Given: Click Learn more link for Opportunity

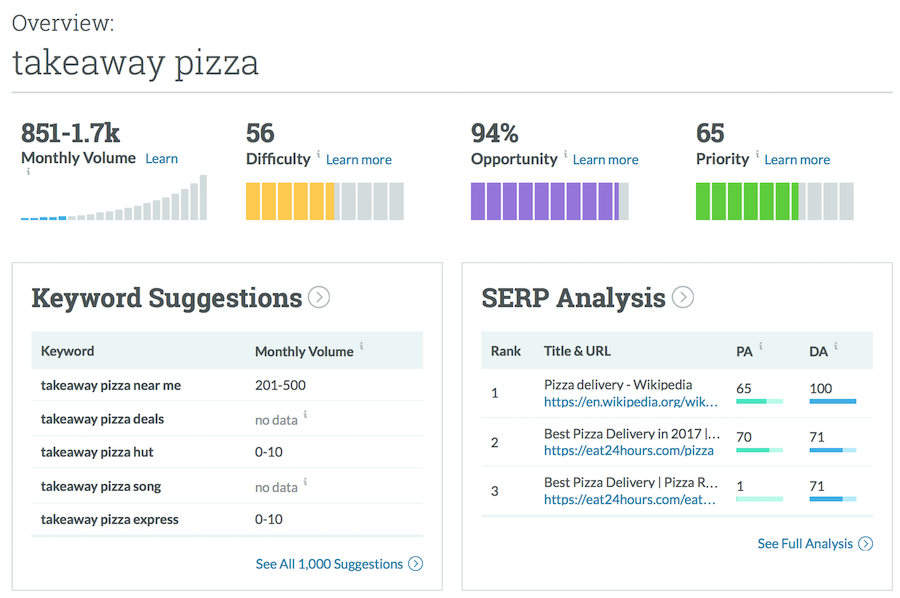Looking at the screenshot, I should coord(605,159).
